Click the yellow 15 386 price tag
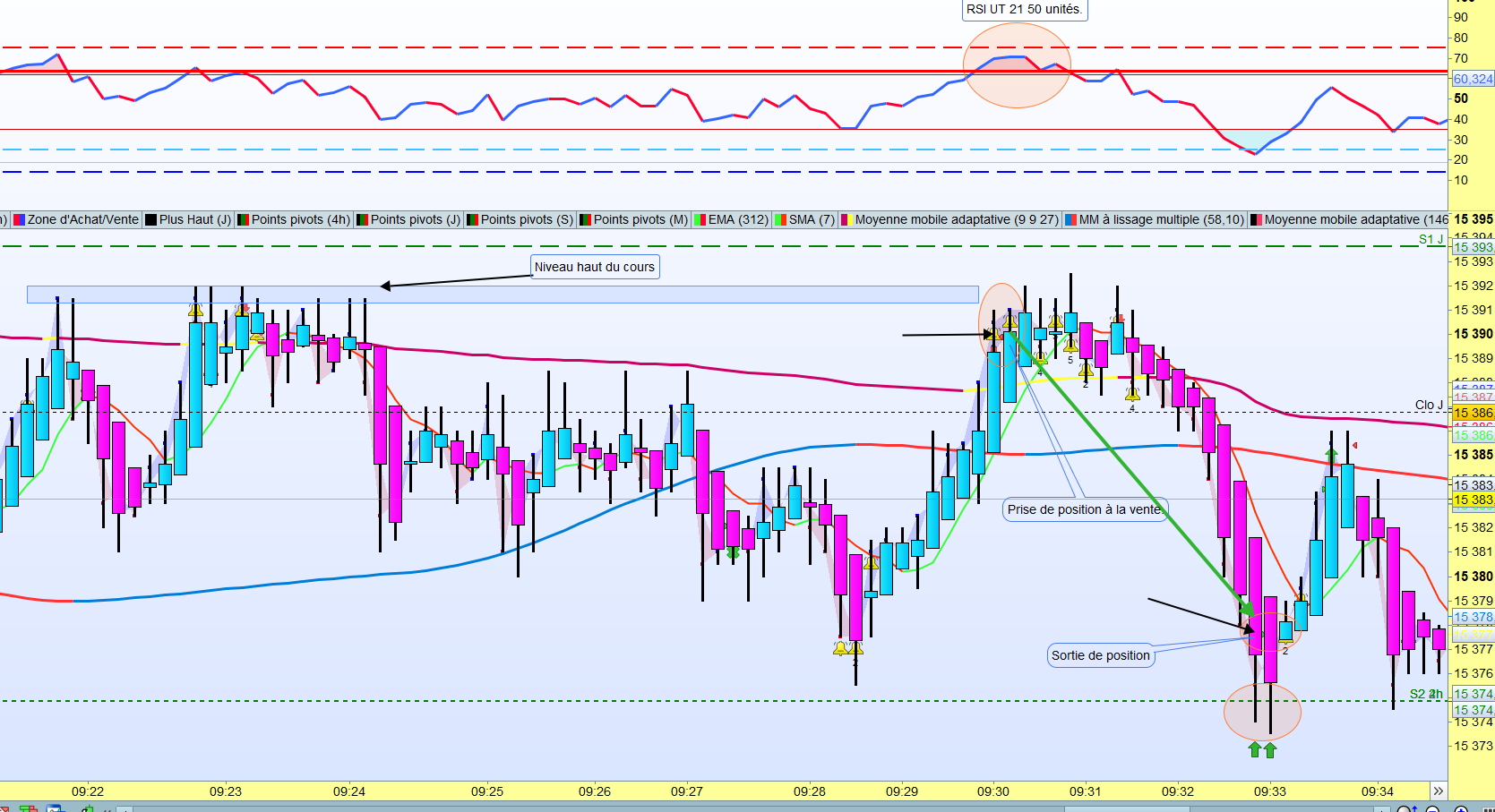The height and width of the screenshot is (812, 1495). [x=1474, y=413]
